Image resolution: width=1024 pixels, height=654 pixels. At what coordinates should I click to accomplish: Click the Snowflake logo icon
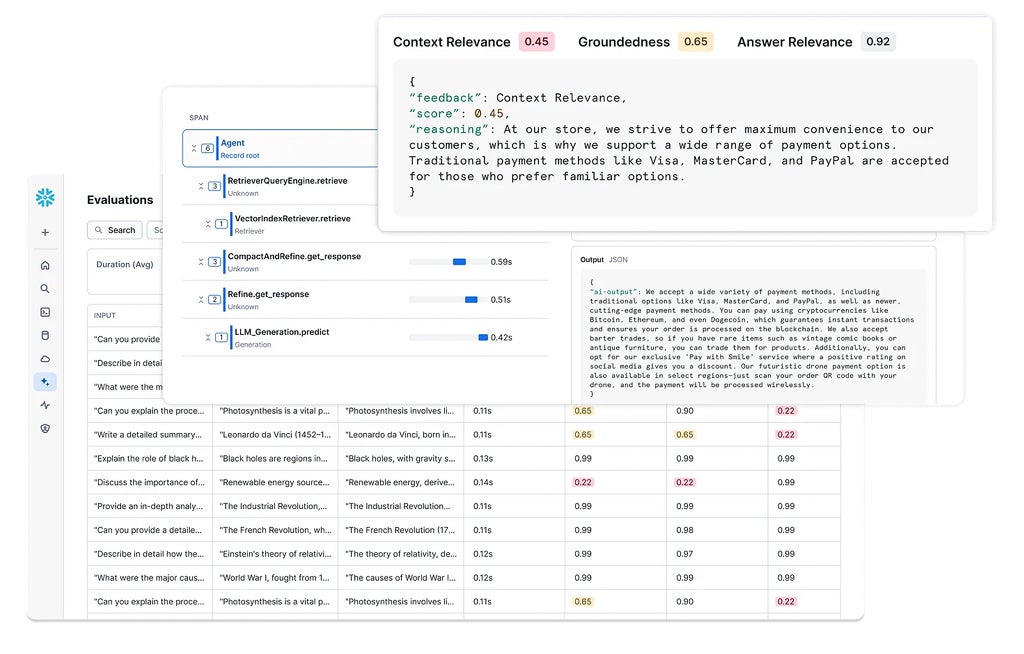tap(44, 197)
